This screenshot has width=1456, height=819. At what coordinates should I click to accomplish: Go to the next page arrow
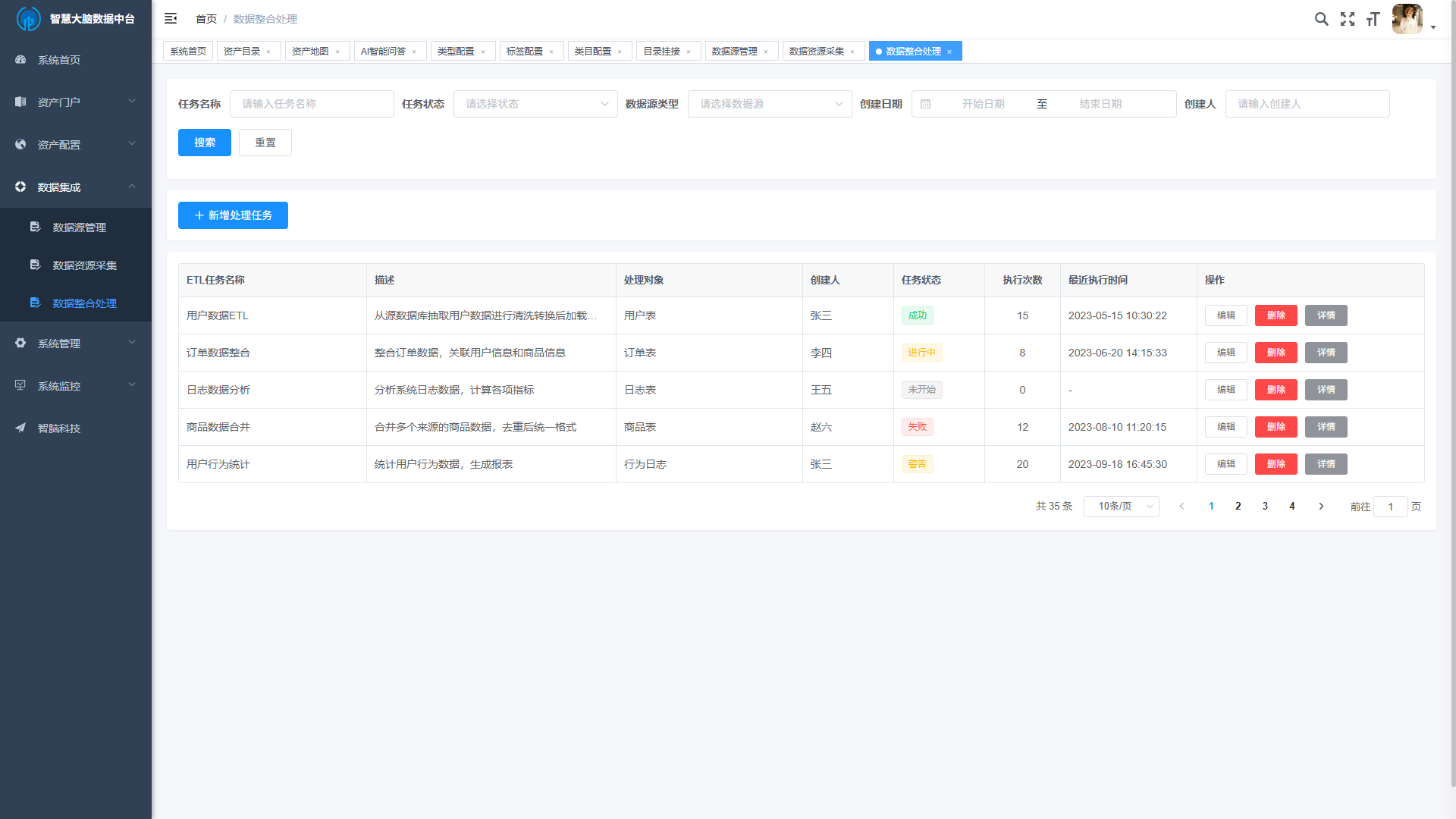tap(1321, 507)
